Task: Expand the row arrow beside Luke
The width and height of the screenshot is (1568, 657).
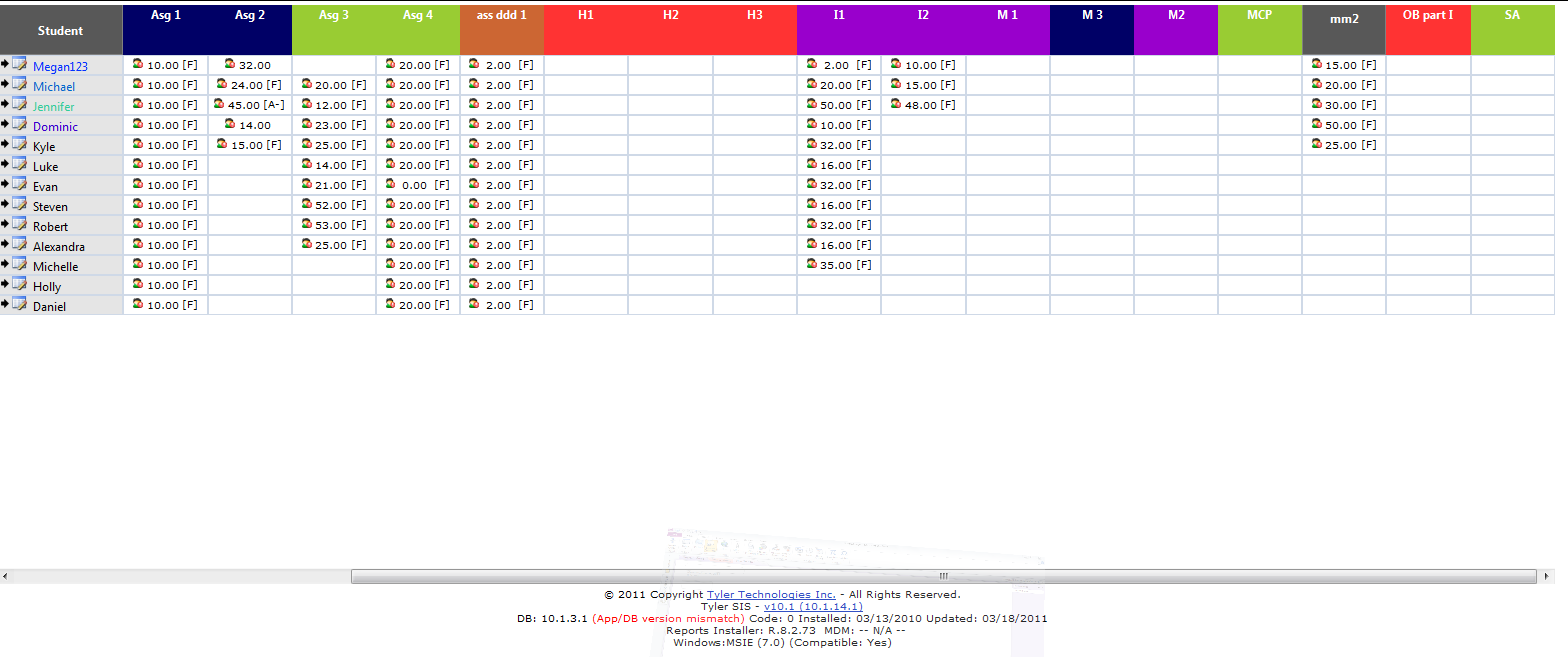Action: click(5, 164)
